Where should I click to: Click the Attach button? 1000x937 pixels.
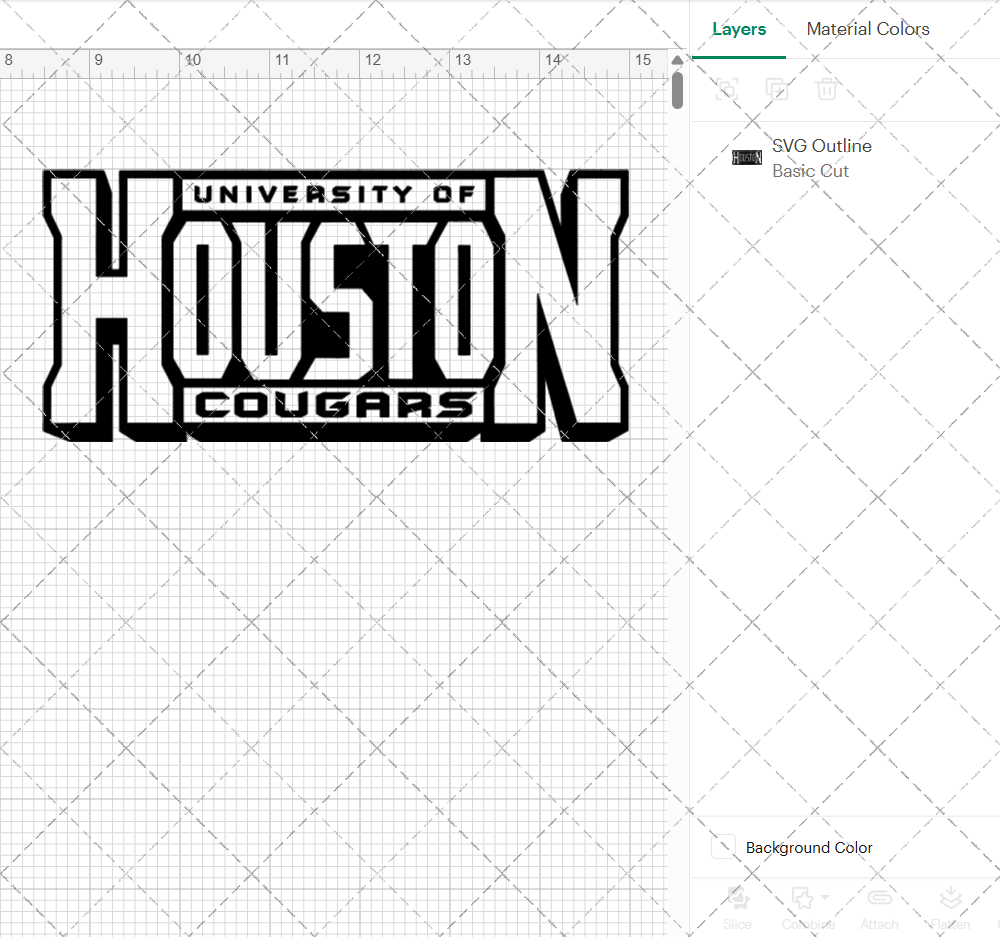click(879, 908)
